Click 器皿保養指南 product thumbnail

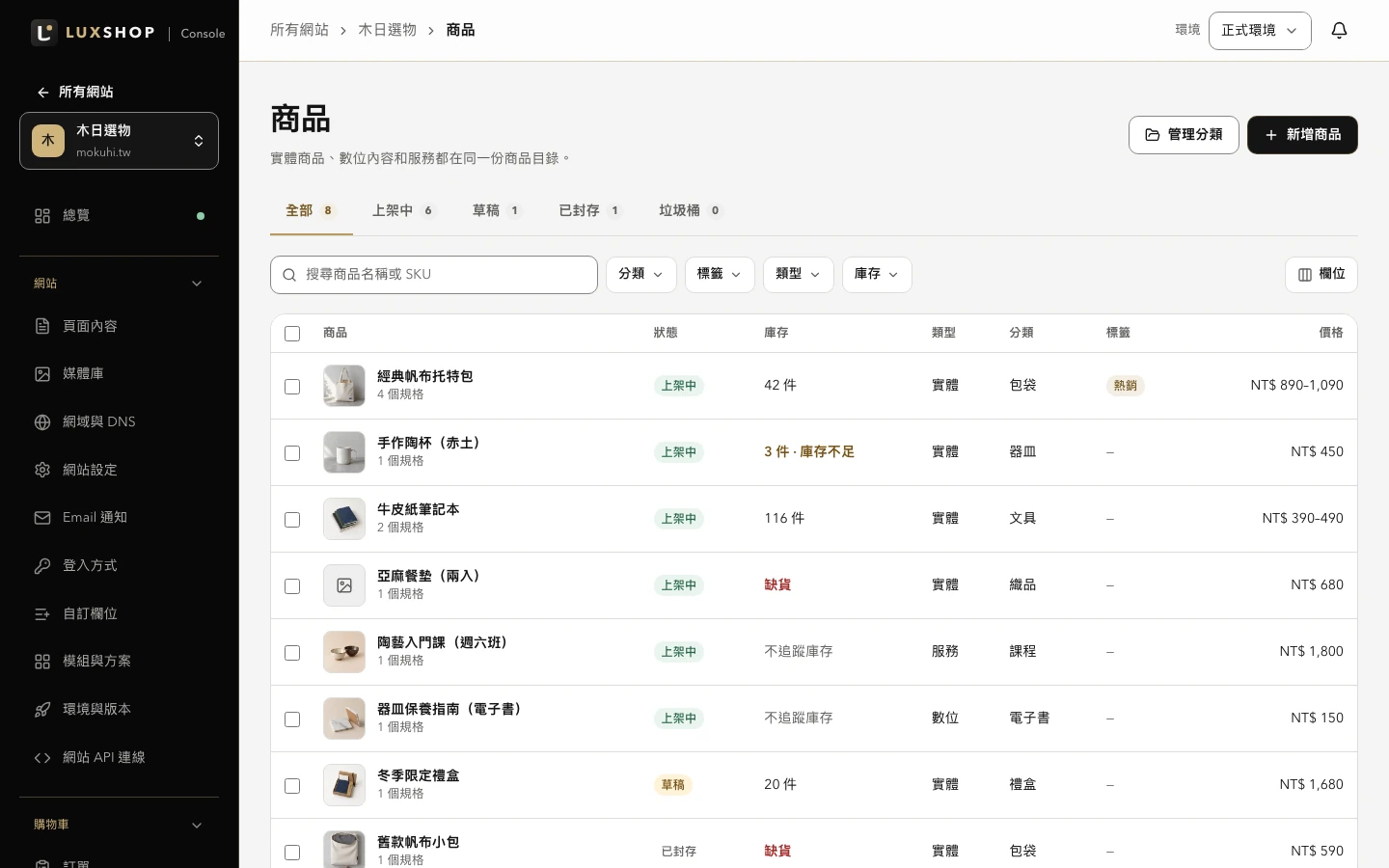point(344,719)
